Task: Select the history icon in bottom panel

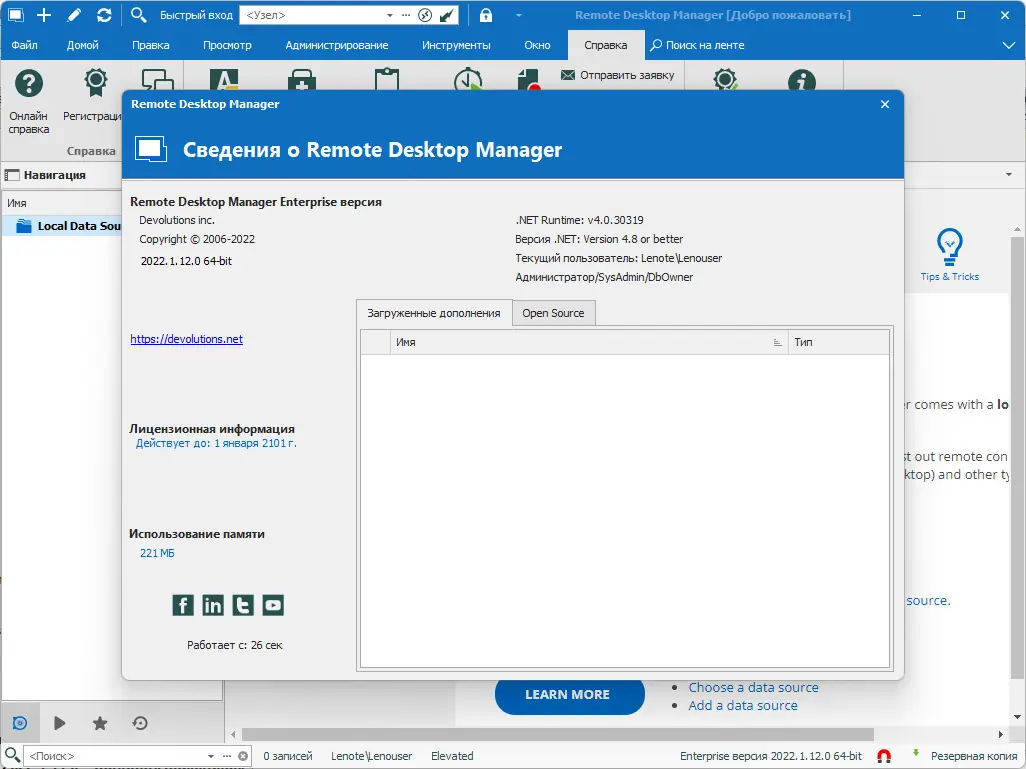Action: (x=140, y=723)
